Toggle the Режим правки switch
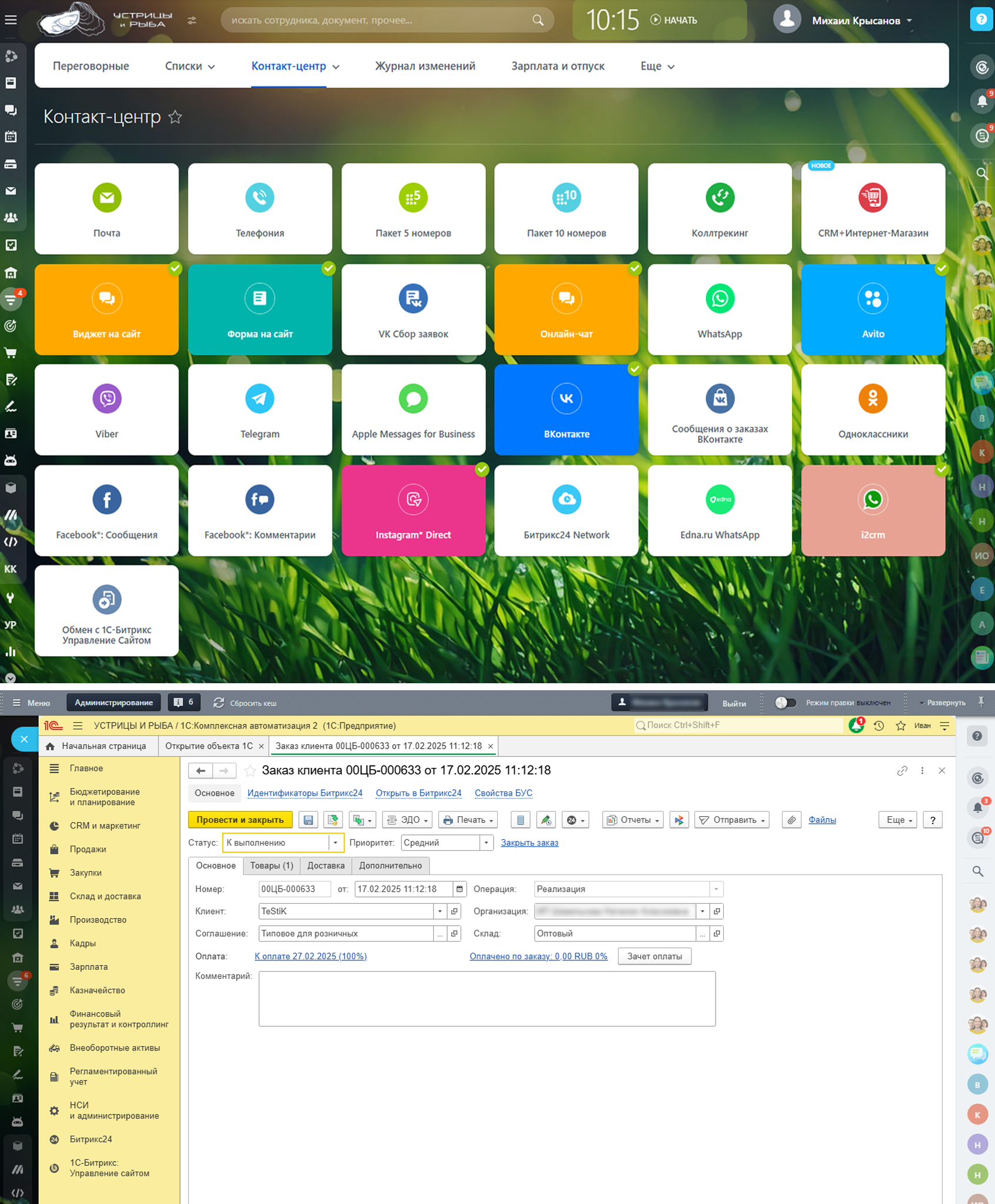Viewport: 995px width, 1204px height. coord(785,703)
